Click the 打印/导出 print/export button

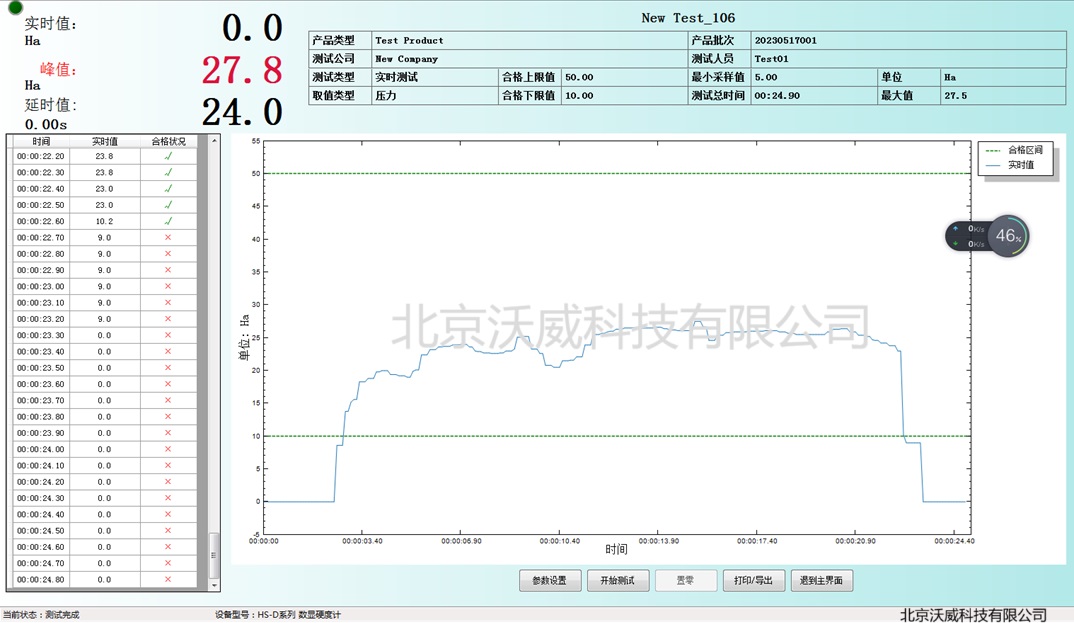click(753, 580)
